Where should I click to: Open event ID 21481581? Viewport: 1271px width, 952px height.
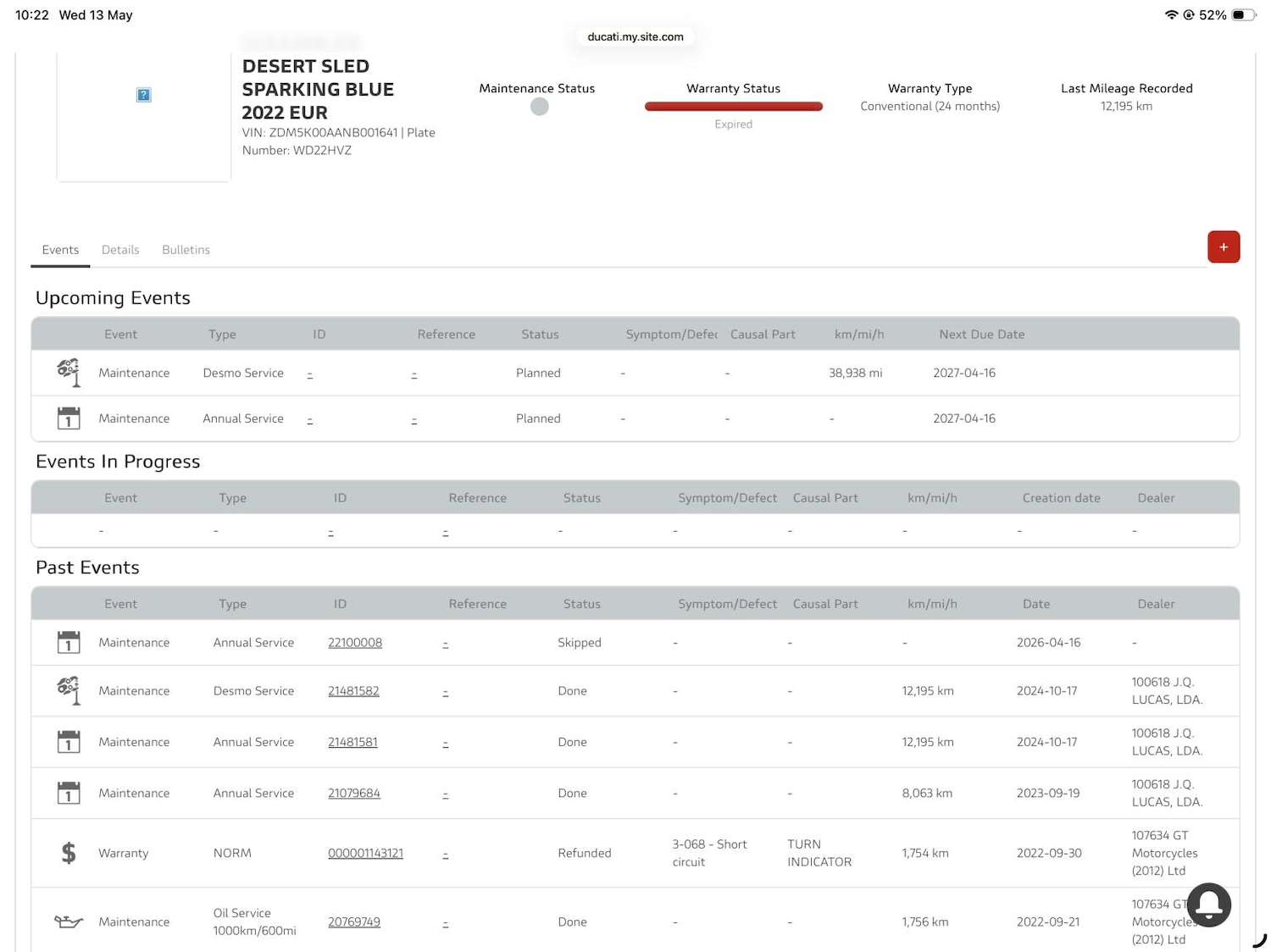pyautogui.click(x=352, y=742)
